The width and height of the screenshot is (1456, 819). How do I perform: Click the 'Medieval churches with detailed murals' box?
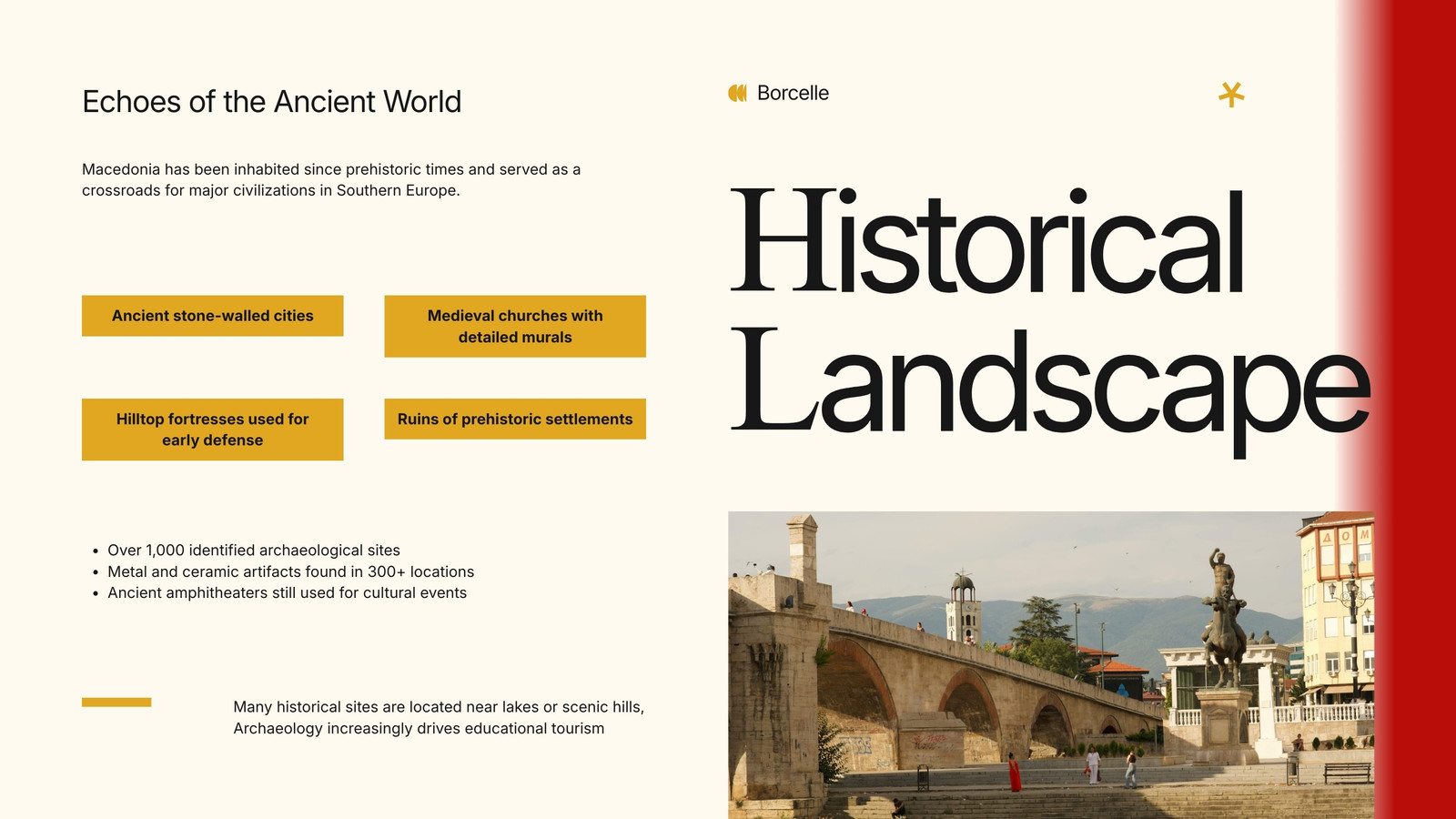tap(515, 326)
